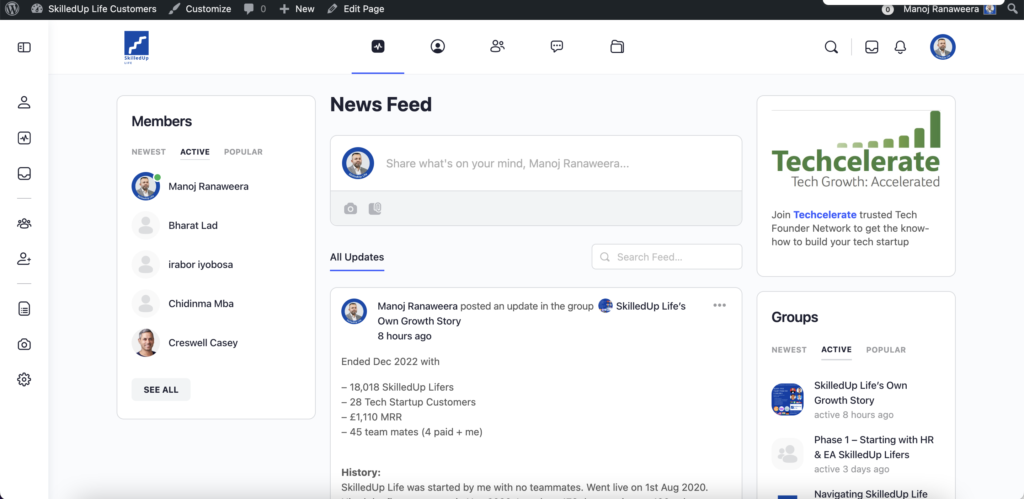Open the profile icon in sidebar
The height and width of the screenshot is (499, 1024).
click(x=24, y=103)
